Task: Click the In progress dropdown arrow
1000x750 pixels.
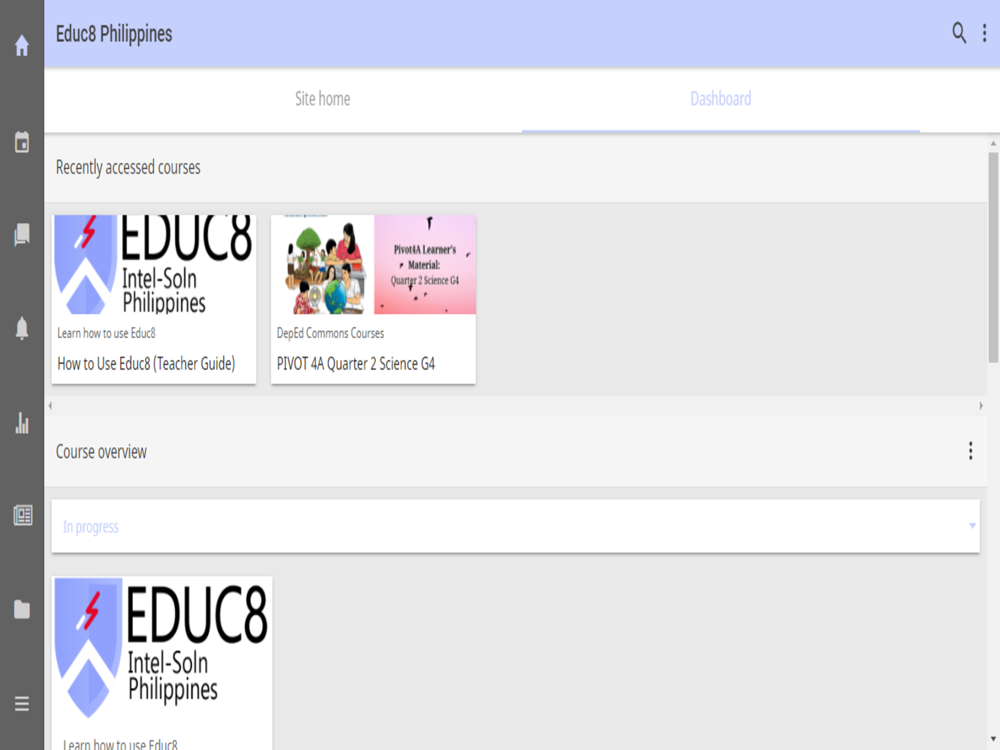Action: (972, 526)
